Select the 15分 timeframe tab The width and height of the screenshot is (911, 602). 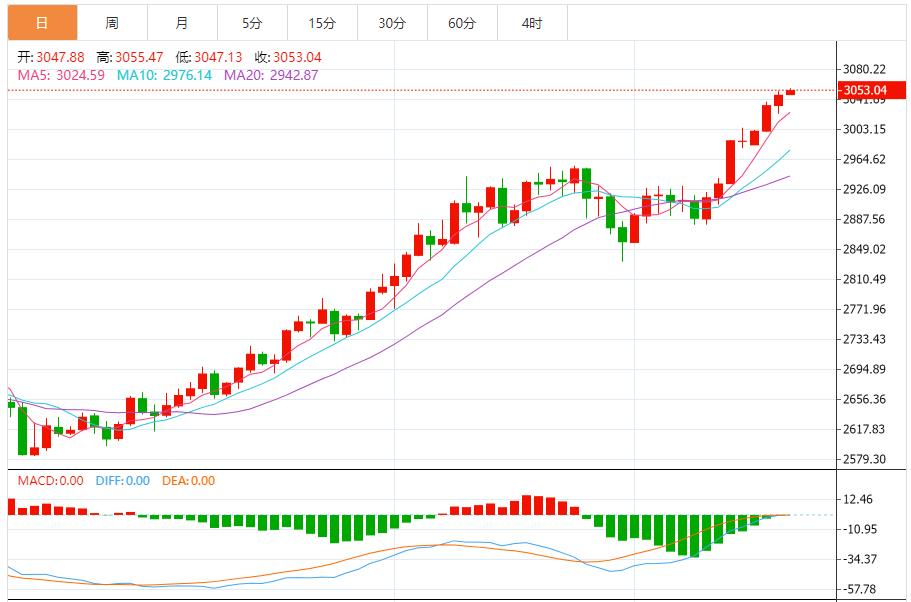(322, 22)
